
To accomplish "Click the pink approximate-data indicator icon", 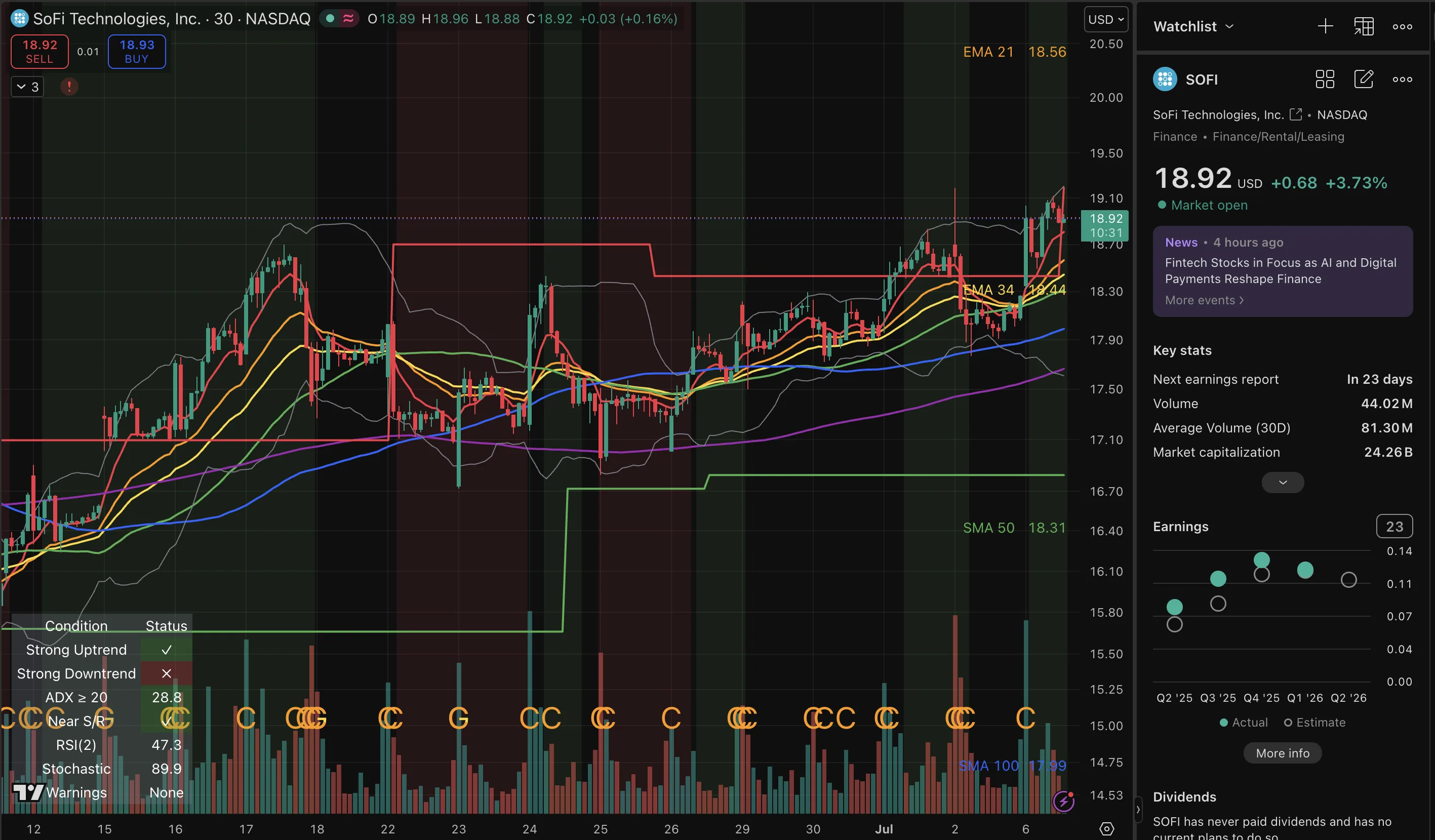I will pyautogui.click(x=348, y=19).
